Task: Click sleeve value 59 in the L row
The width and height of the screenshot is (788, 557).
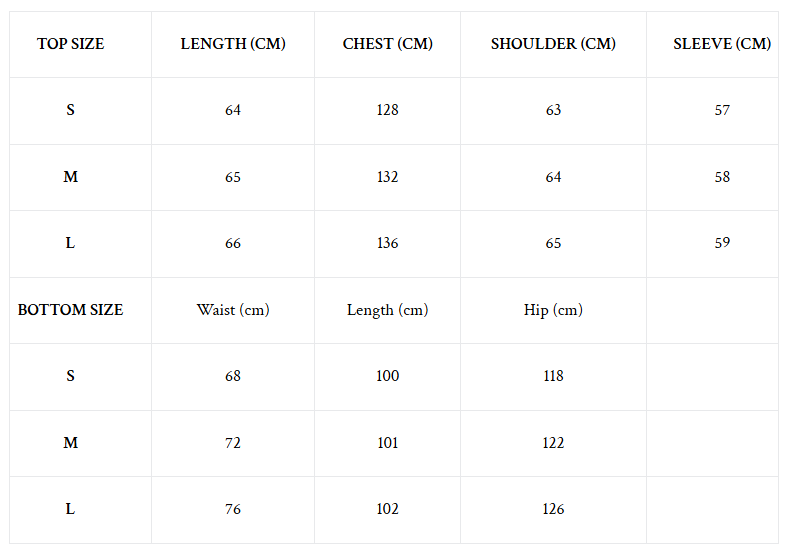Action: click(722, 243)
